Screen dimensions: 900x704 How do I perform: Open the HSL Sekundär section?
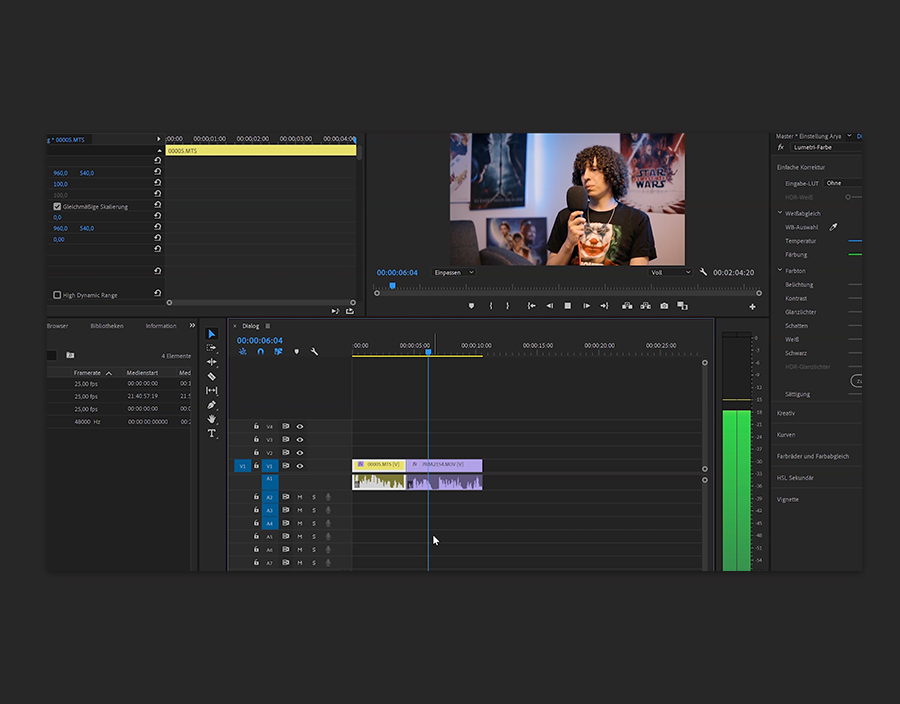click(x=795, y=478)
